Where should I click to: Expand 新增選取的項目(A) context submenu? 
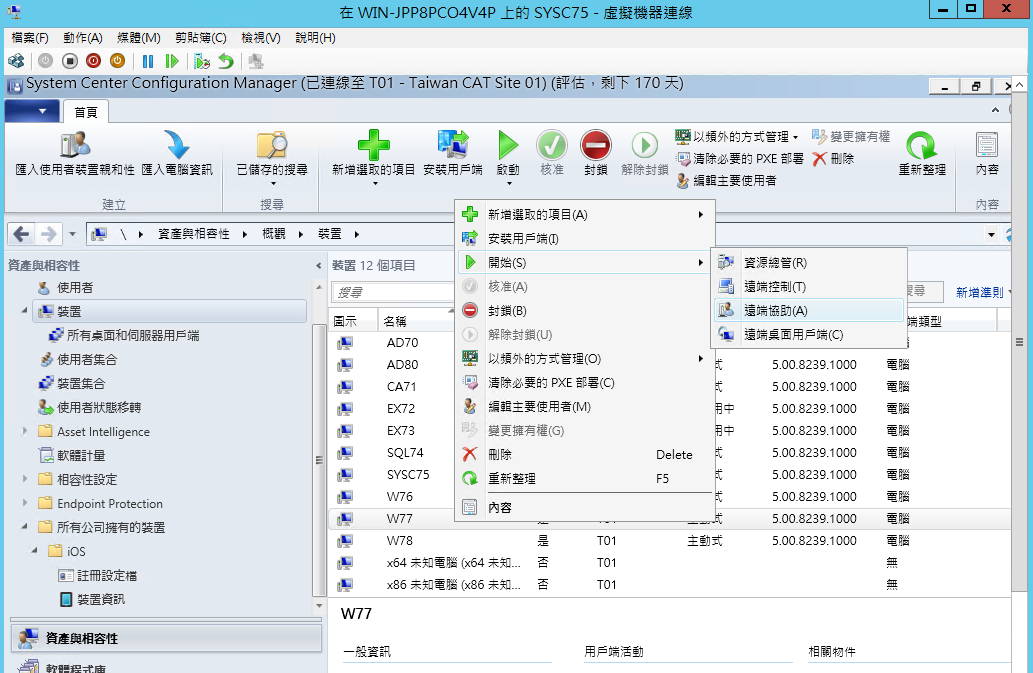coord(584,214)
